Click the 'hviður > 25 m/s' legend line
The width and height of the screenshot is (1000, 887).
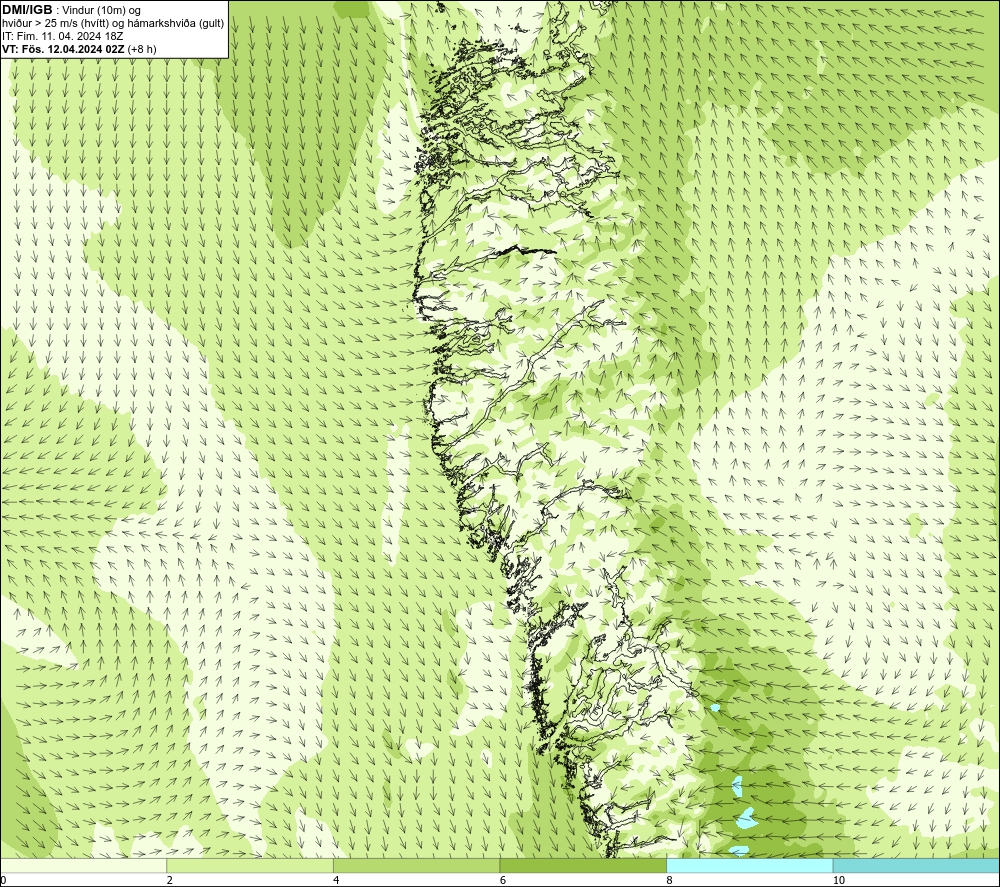(x=113, y=23)
